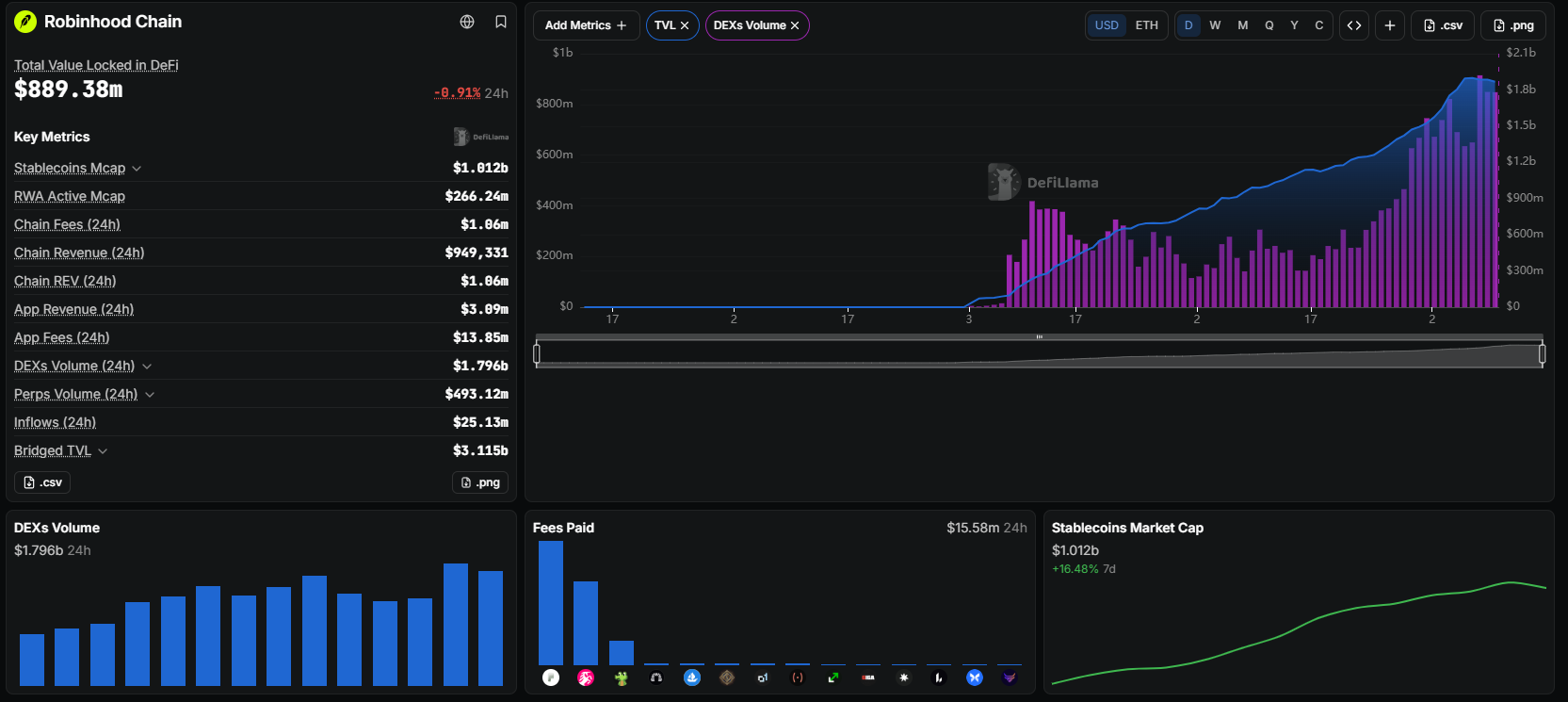1568x702 pixels.
Task: Expand the Bridged TVL row
Action: tap(103, 451)
